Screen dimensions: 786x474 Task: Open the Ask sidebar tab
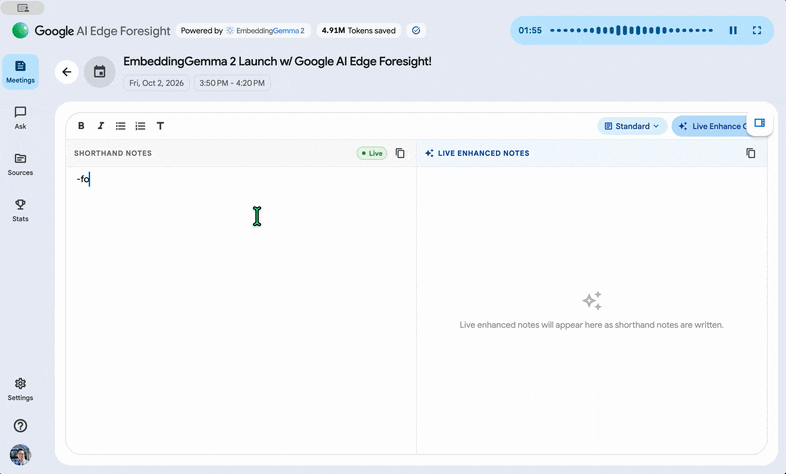click(x=21, y=118)
